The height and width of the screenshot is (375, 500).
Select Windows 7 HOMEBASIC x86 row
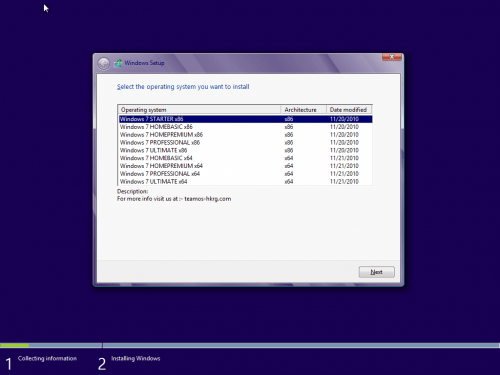(245, 127)
